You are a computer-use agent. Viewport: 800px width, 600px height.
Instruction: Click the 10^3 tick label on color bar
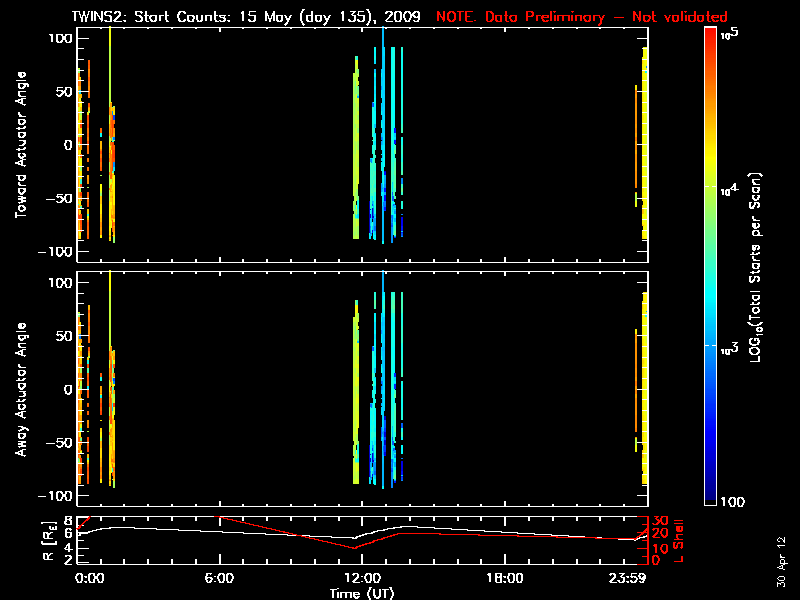tap(729, 347)
